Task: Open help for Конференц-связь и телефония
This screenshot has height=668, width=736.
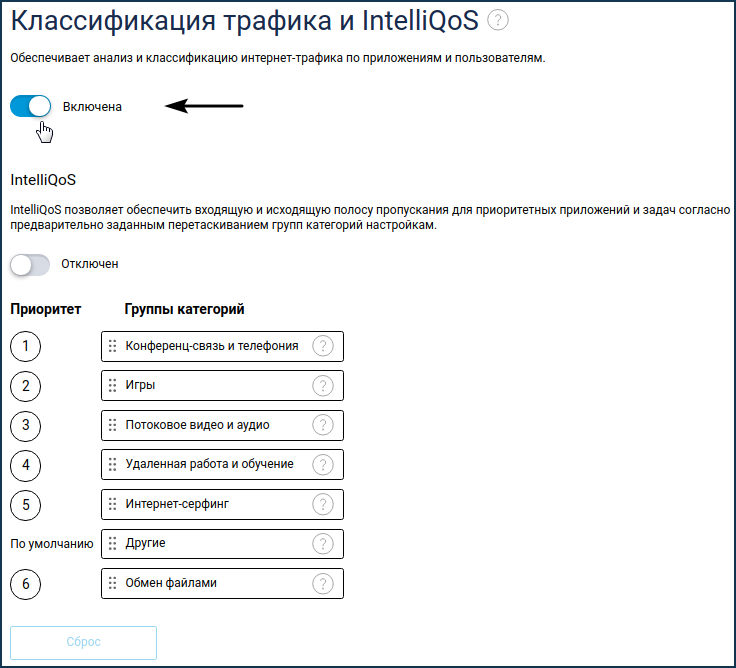Action: 323,346
